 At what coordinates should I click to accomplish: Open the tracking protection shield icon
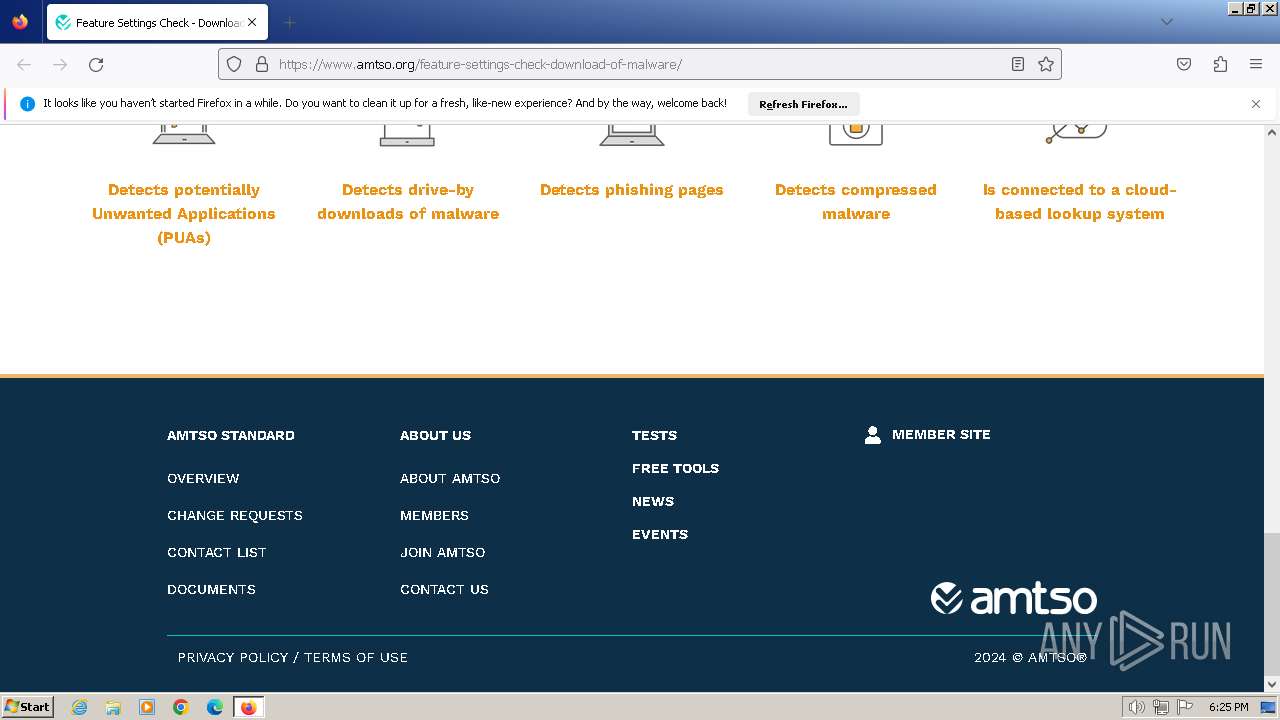(x=234, y=64)
